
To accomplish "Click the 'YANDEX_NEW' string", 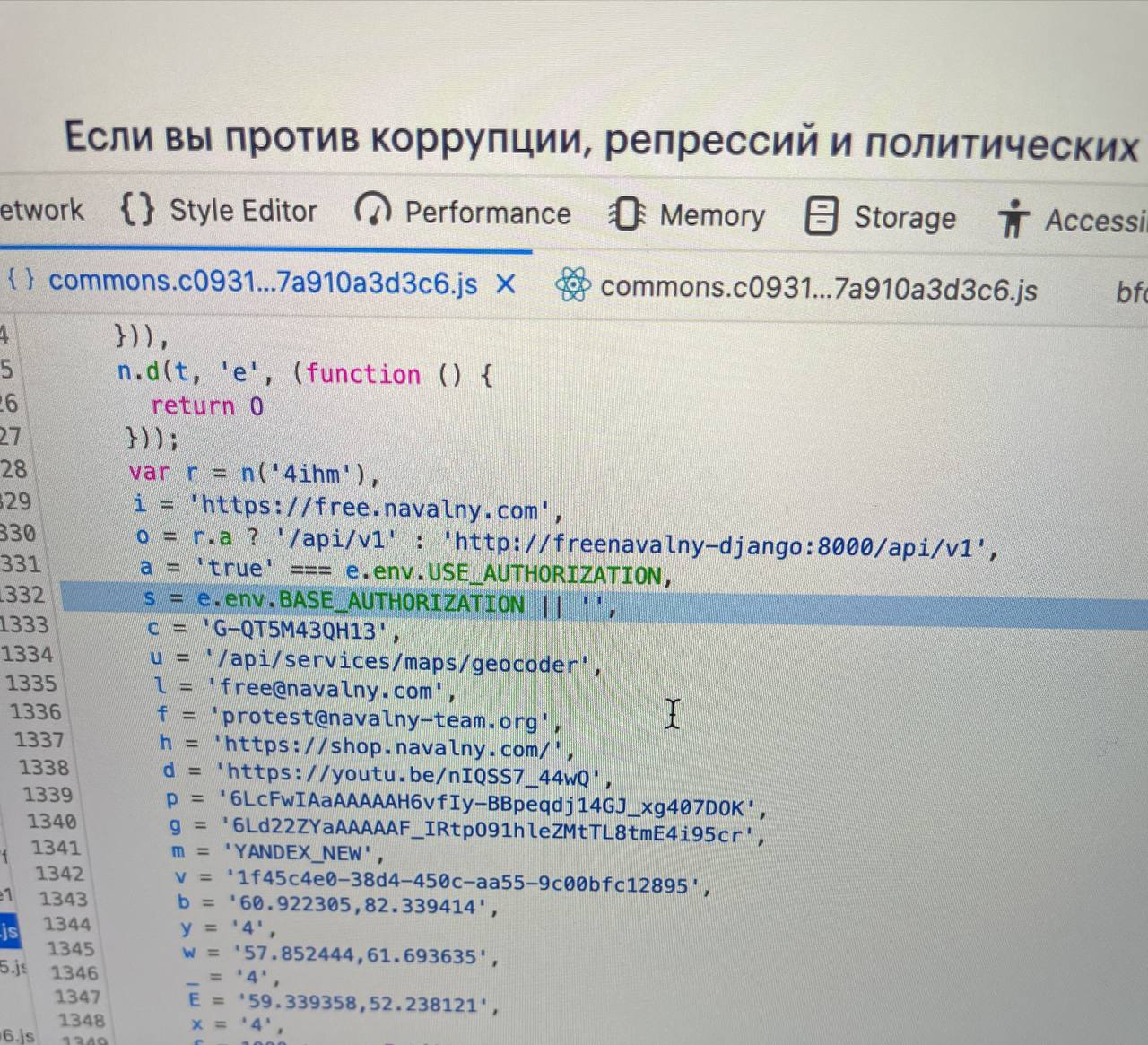I will click(x=296, y=852).
